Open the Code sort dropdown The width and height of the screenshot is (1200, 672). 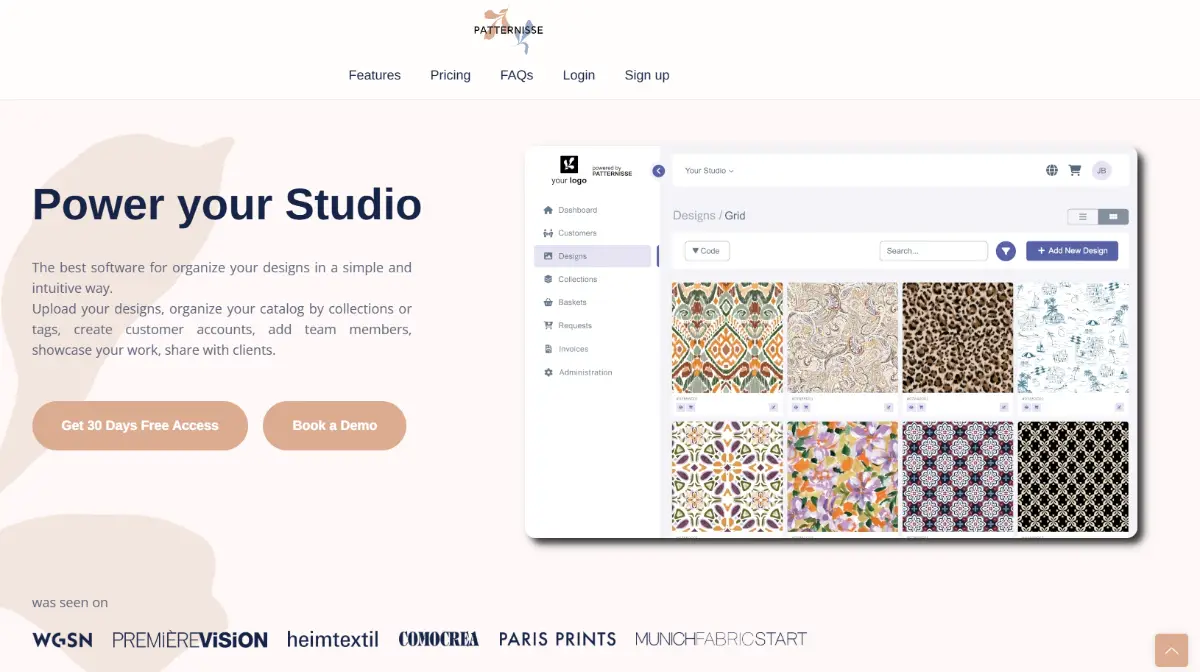click(x=706, y=251)
